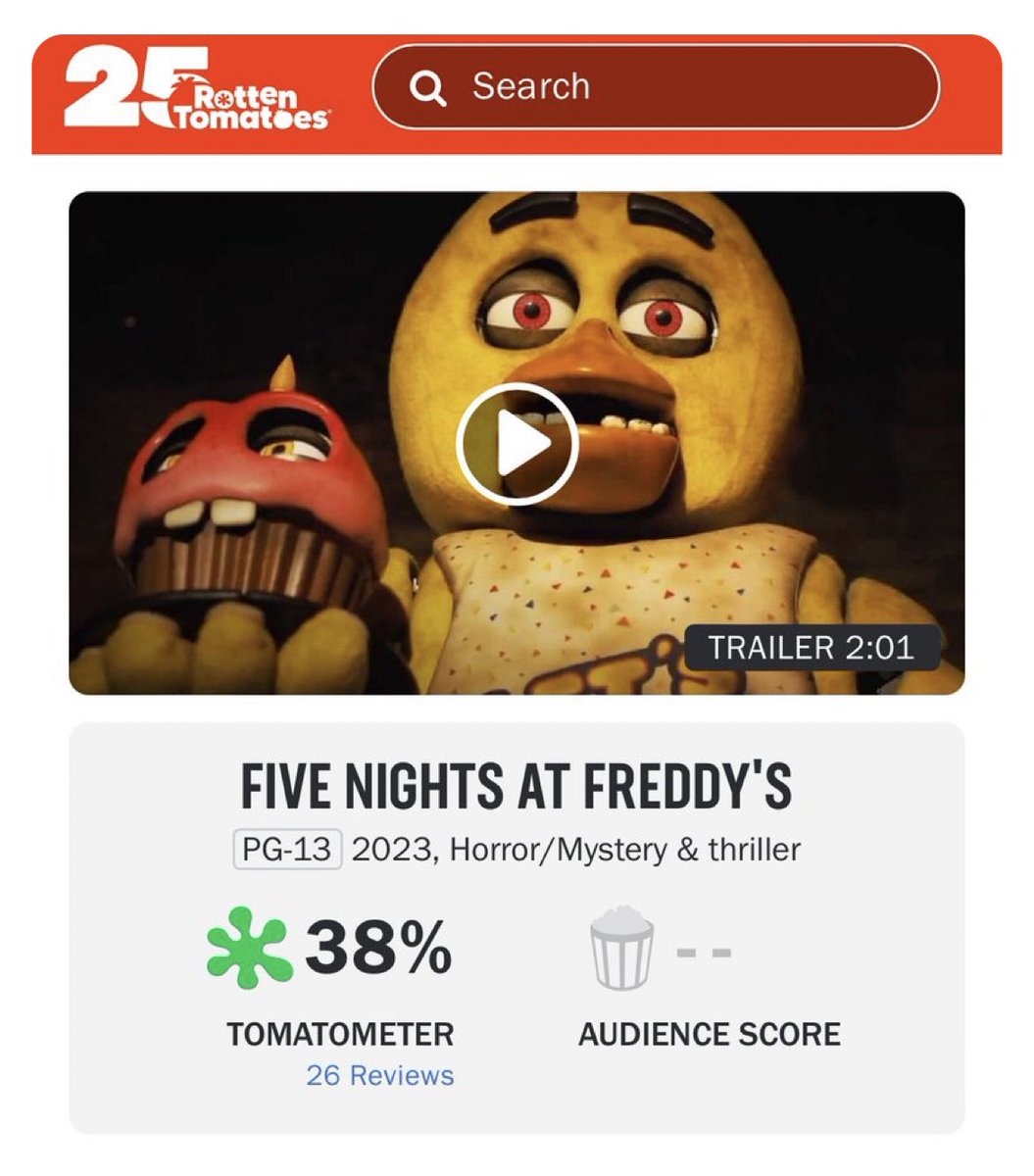
Task: Focus the Search input field
Action: coord(656,86)
